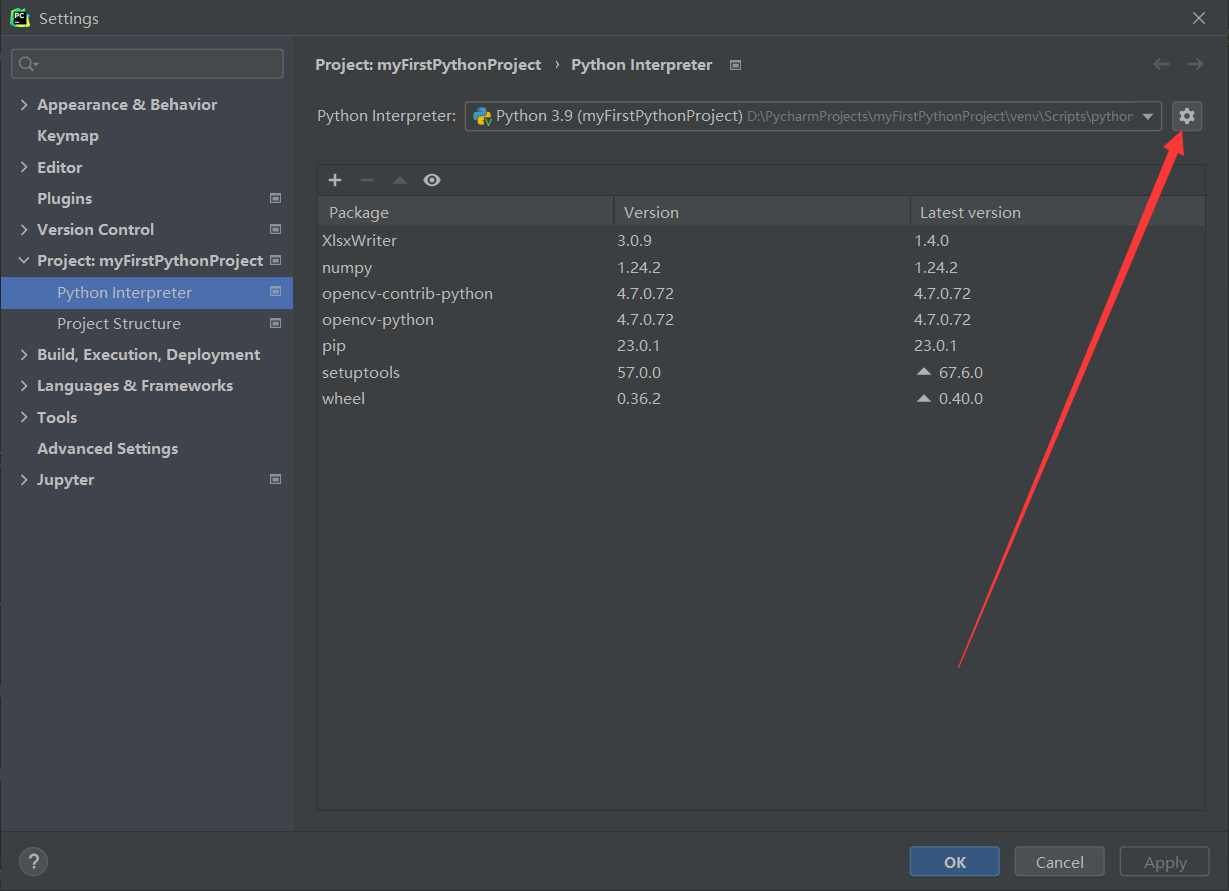The height and width of the screenshot is (891, 1229).
Task: Confirm settings with the OK button
Action: [953, 861]
